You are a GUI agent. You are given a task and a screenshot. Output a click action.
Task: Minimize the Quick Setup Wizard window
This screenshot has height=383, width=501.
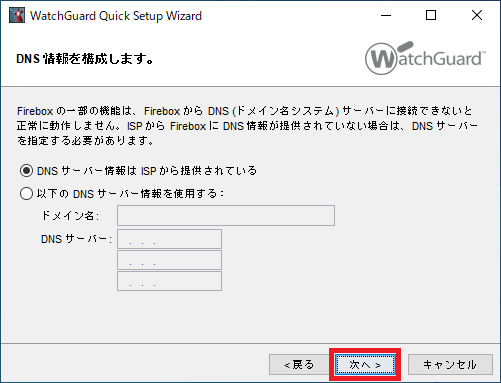[386, 15]
